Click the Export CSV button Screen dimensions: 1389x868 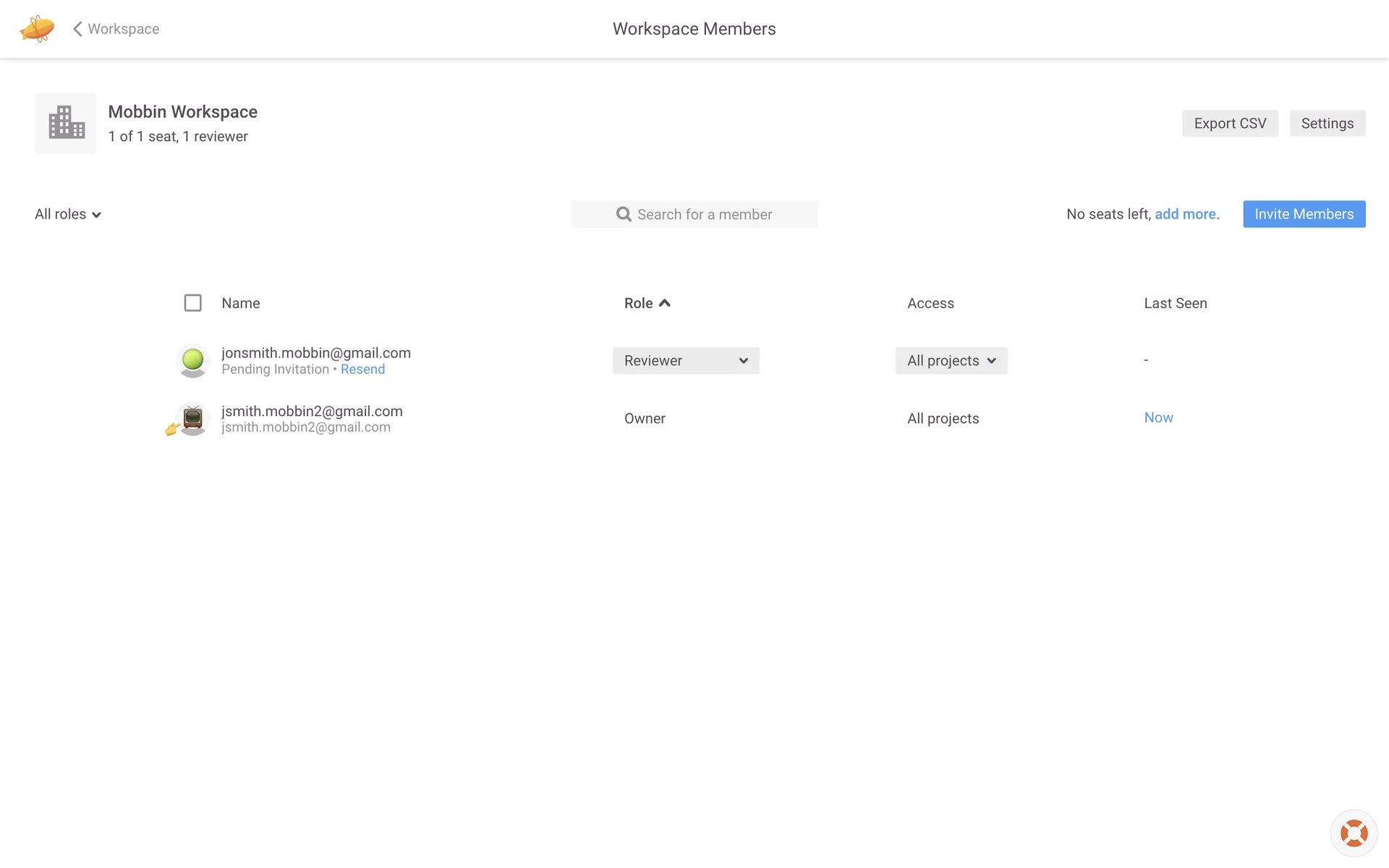coord(1229,124)
